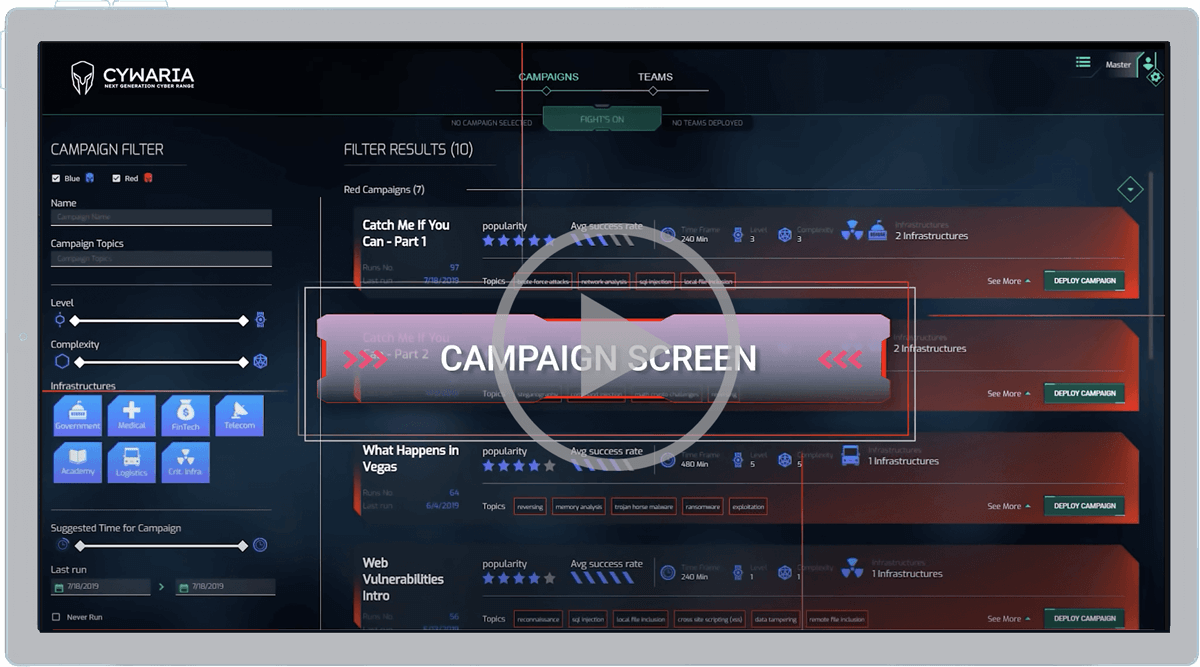Click the trojan horse malware topic tag
The image size is (1200, 667).
click(x=644, y=507)
